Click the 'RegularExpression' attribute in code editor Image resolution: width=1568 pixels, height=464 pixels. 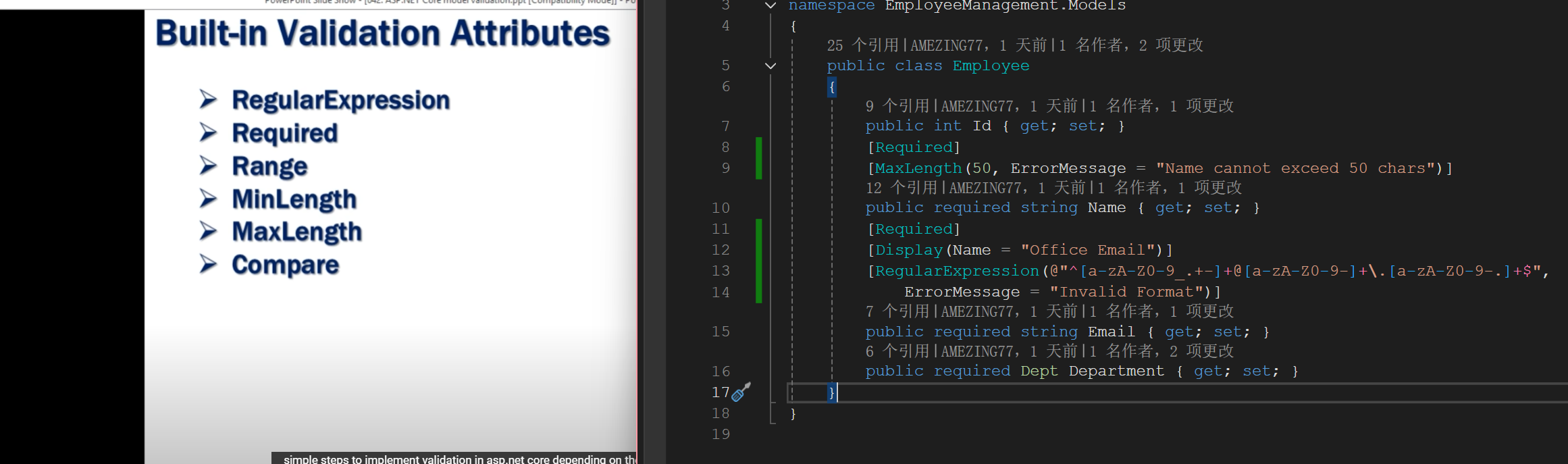coord(957,271)
